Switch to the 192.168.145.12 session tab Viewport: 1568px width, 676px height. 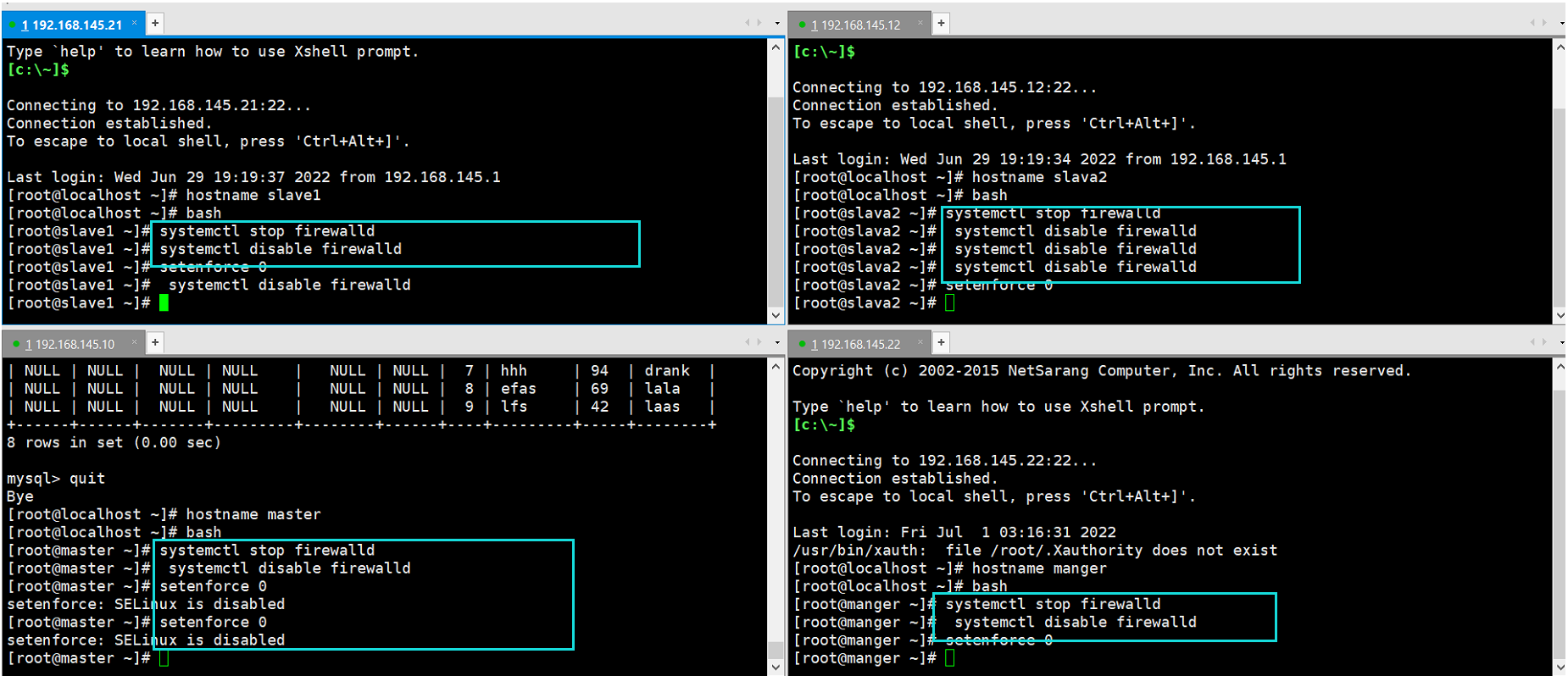point(859,25)
